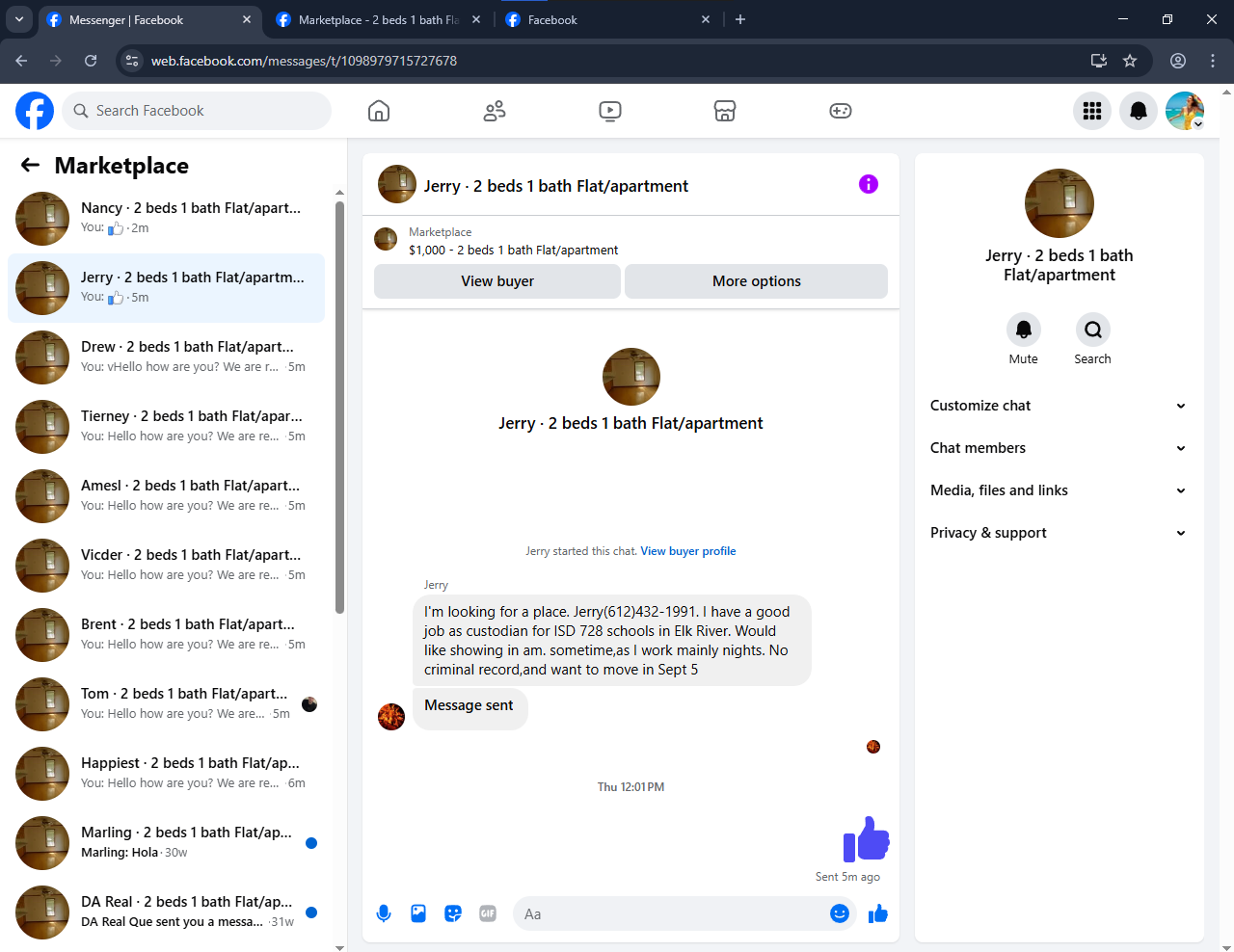Click the Search Facebook field
1234x952 pixels.
(x=197, y=111)
